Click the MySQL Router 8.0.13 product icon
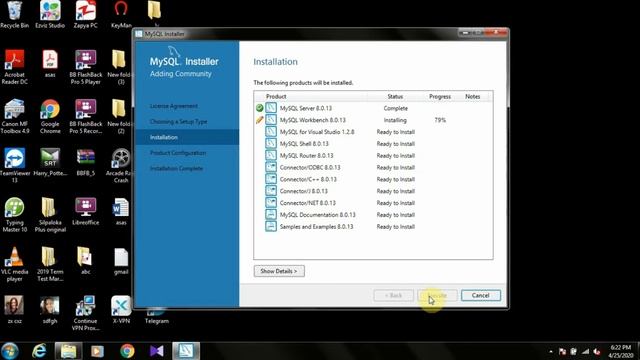 tap(271, 155)
